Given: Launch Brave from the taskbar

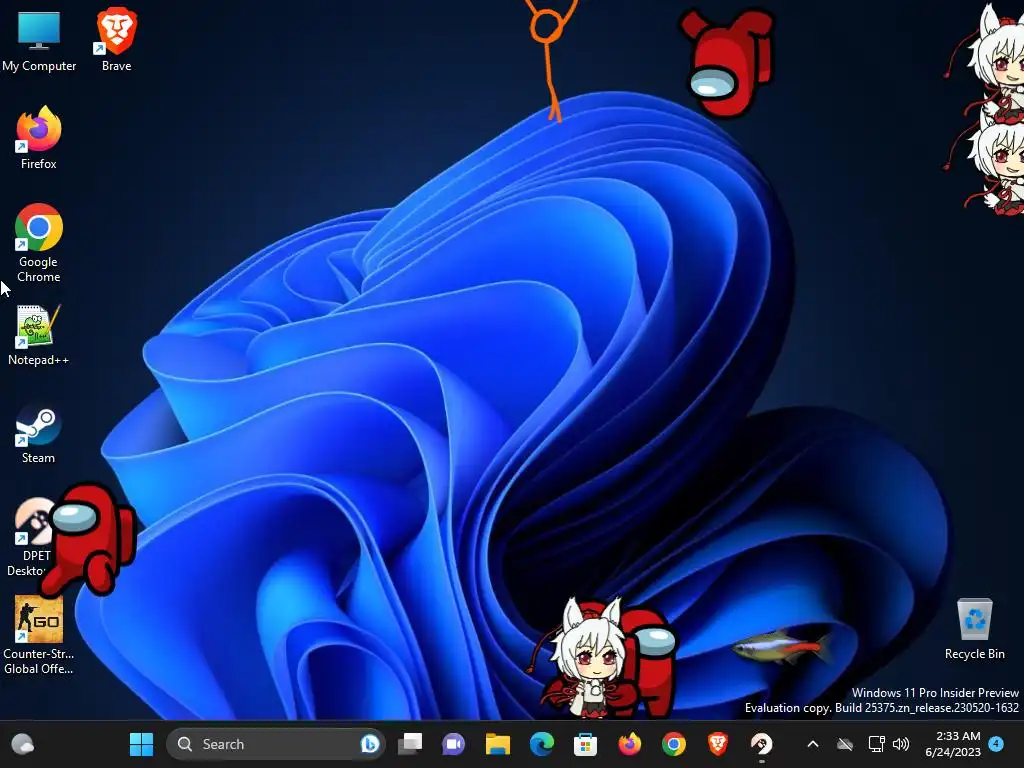Looking at the screenshot, I should [x=717, y=744].
